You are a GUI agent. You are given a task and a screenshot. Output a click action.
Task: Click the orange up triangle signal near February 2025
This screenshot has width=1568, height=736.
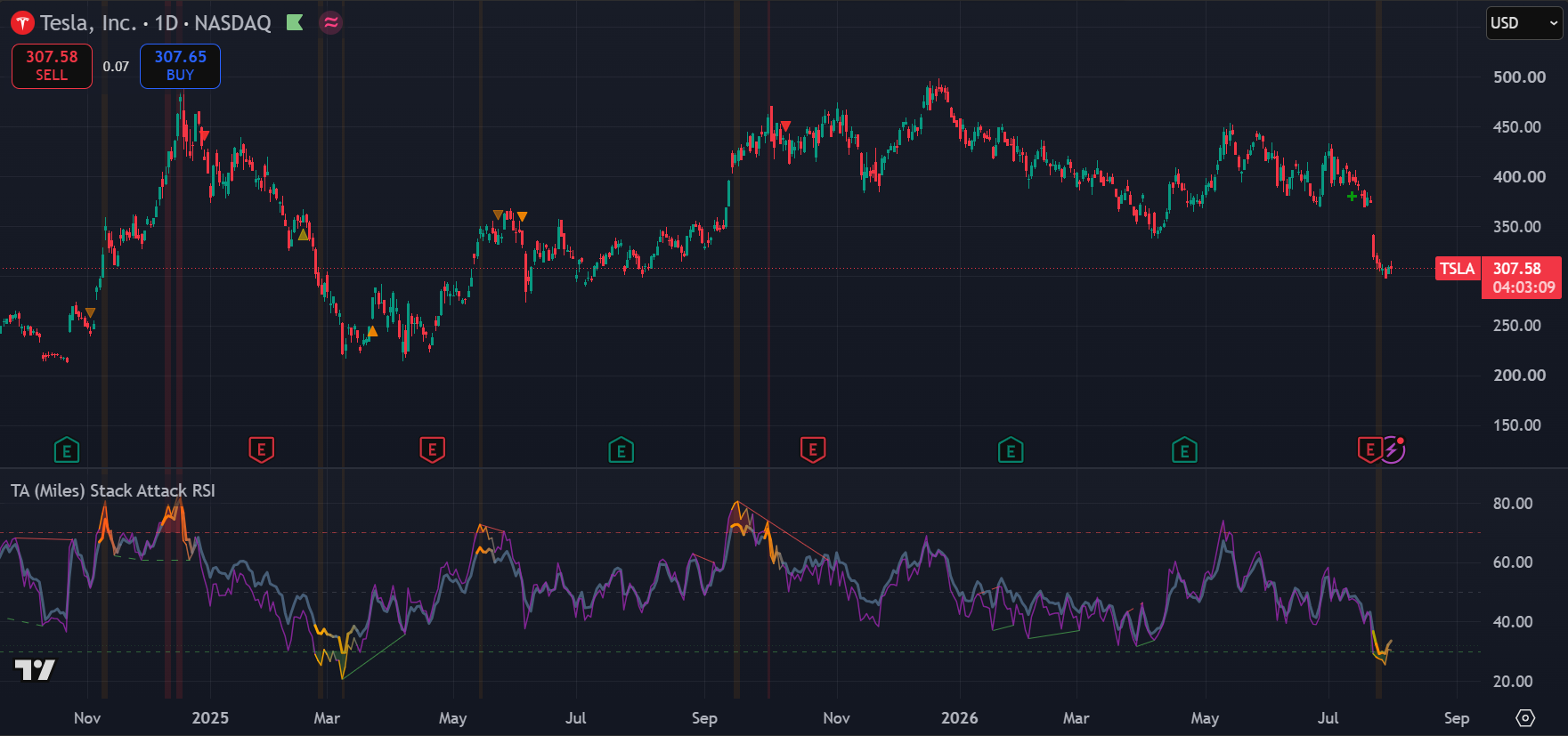click(304, 235)
